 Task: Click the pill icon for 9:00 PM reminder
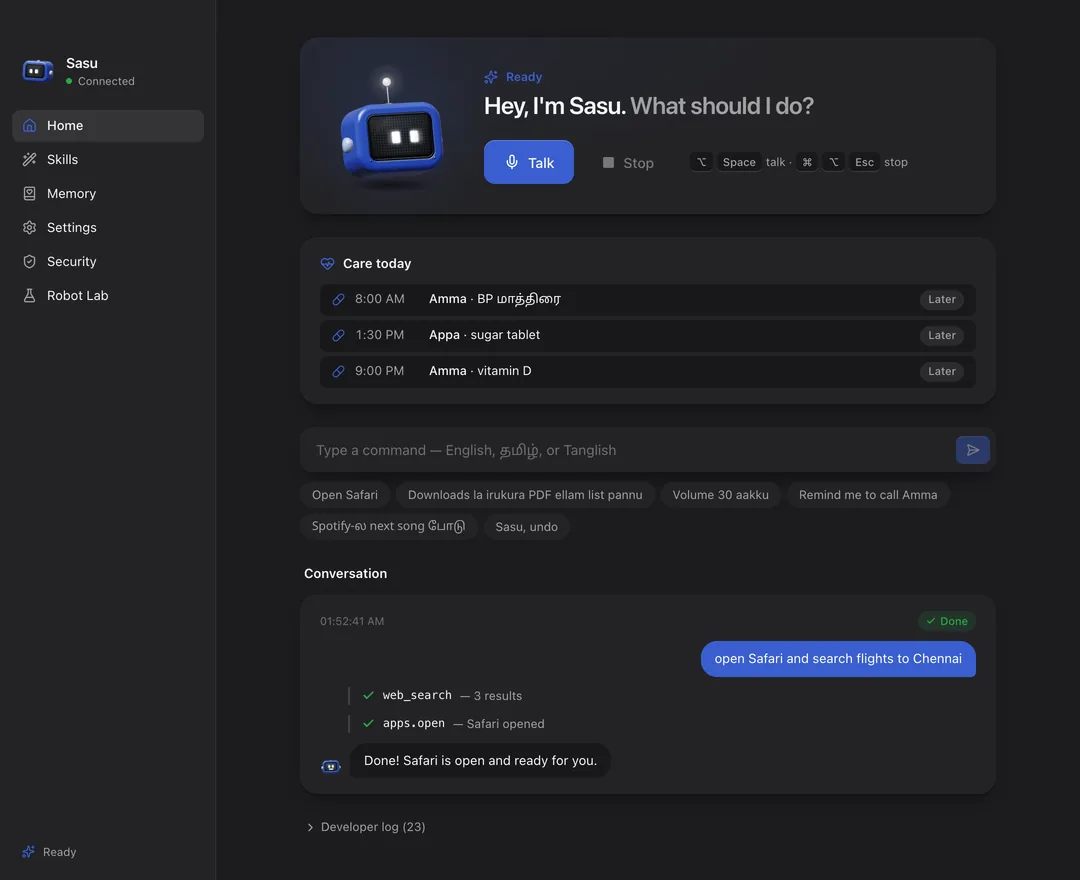coord(338,371)
